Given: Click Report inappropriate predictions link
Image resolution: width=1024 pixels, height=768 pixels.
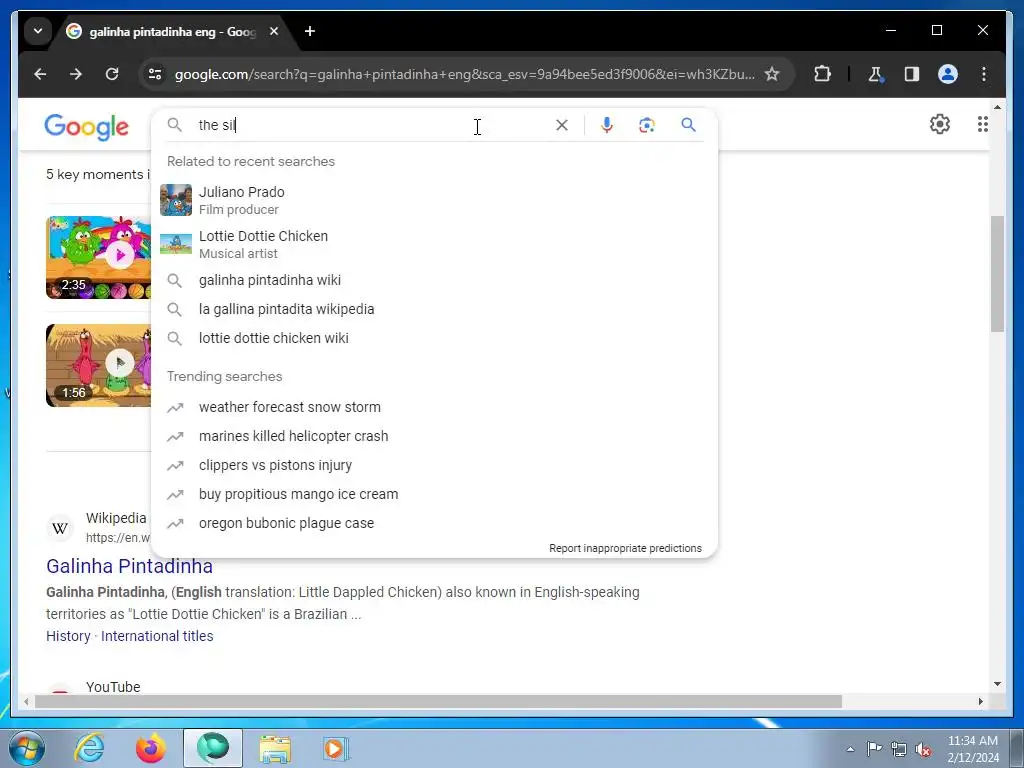Looking at the screenshot, I should (625, 548).
